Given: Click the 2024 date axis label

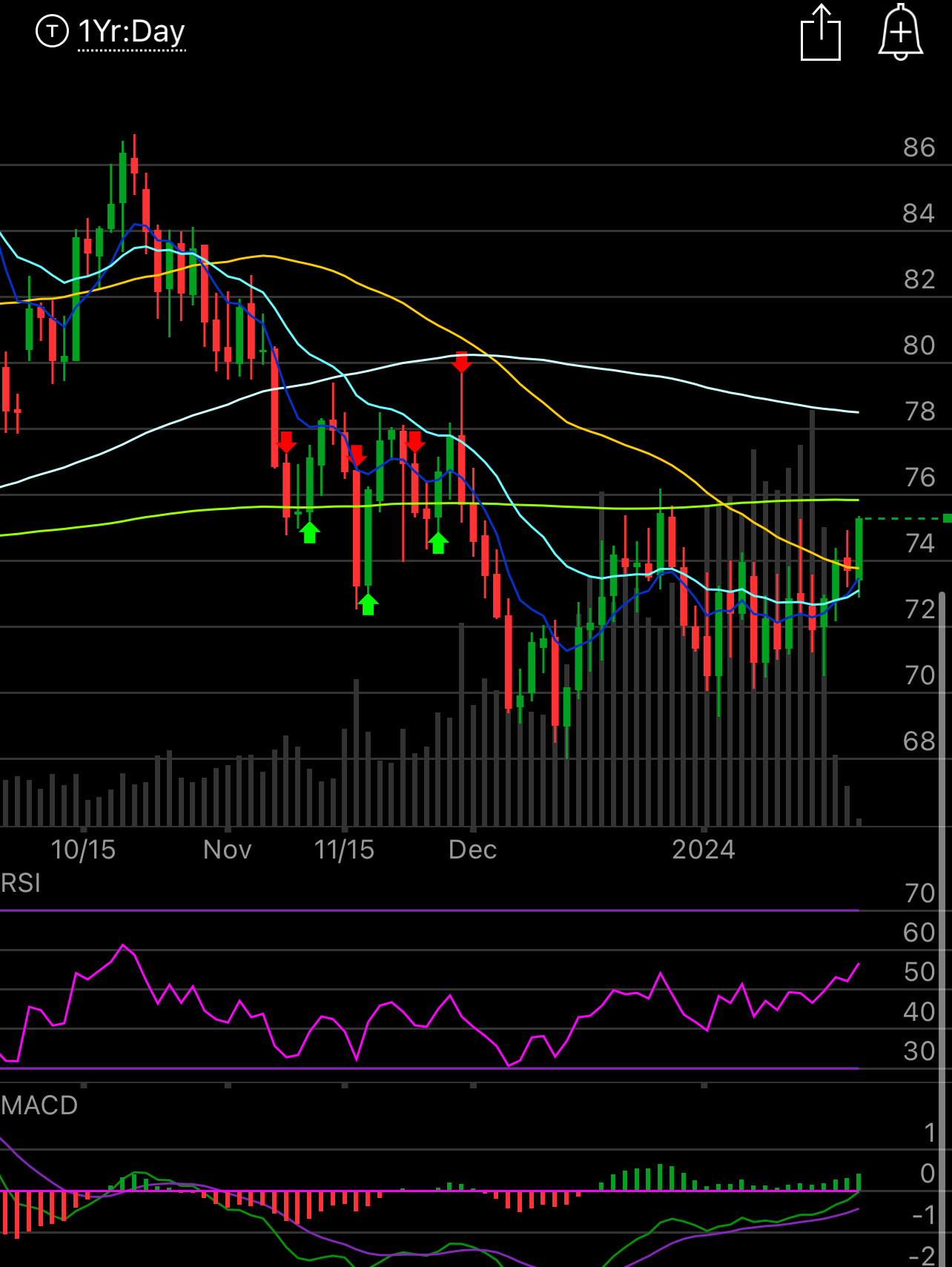Looking at the screenshot, I should (x=704, y=850).
